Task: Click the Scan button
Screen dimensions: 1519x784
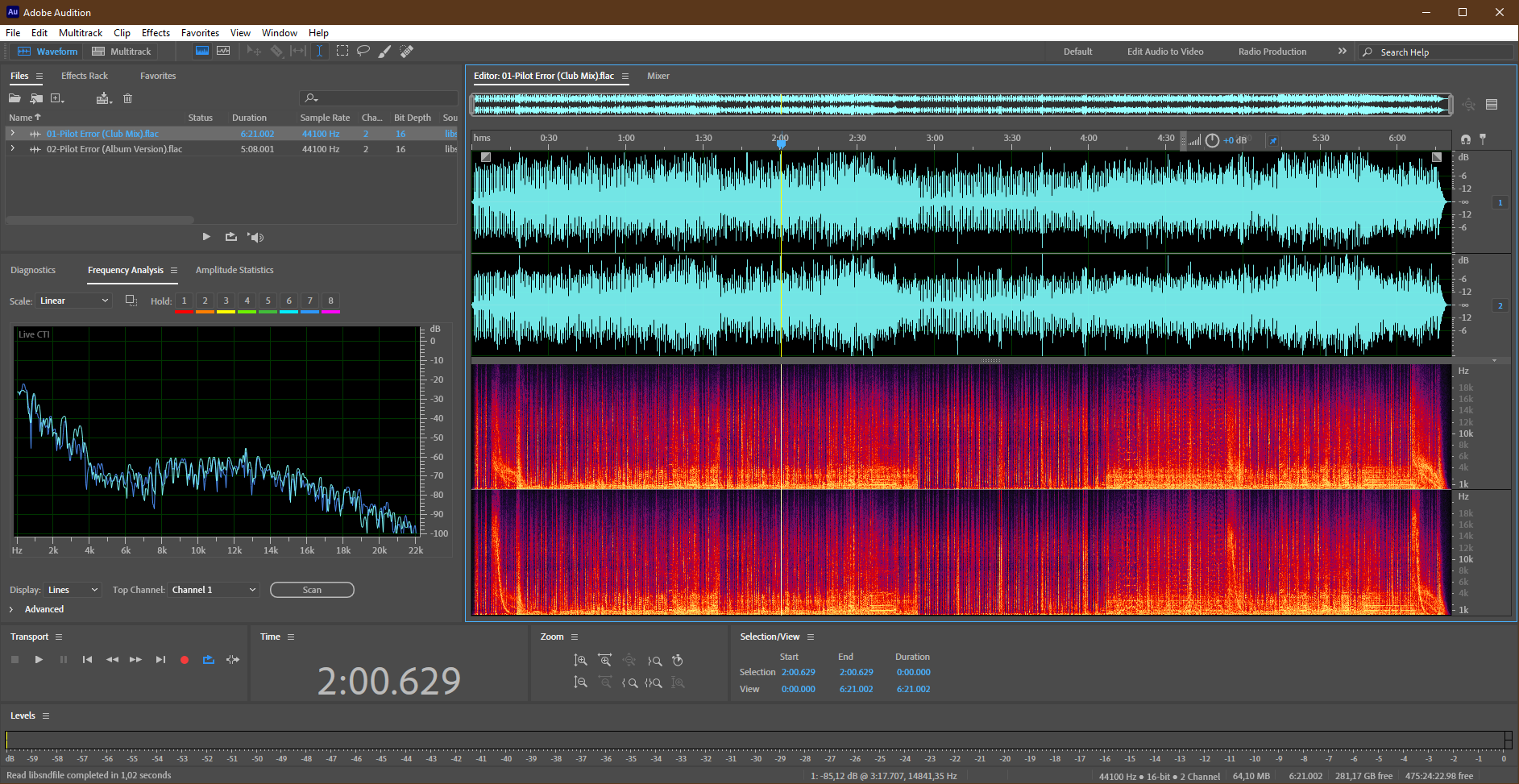Action: click(312, 590)
